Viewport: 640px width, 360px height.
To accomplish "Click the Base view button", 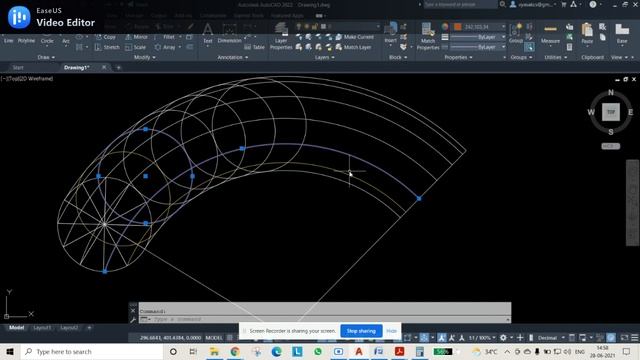I will (x=622, y=33).
